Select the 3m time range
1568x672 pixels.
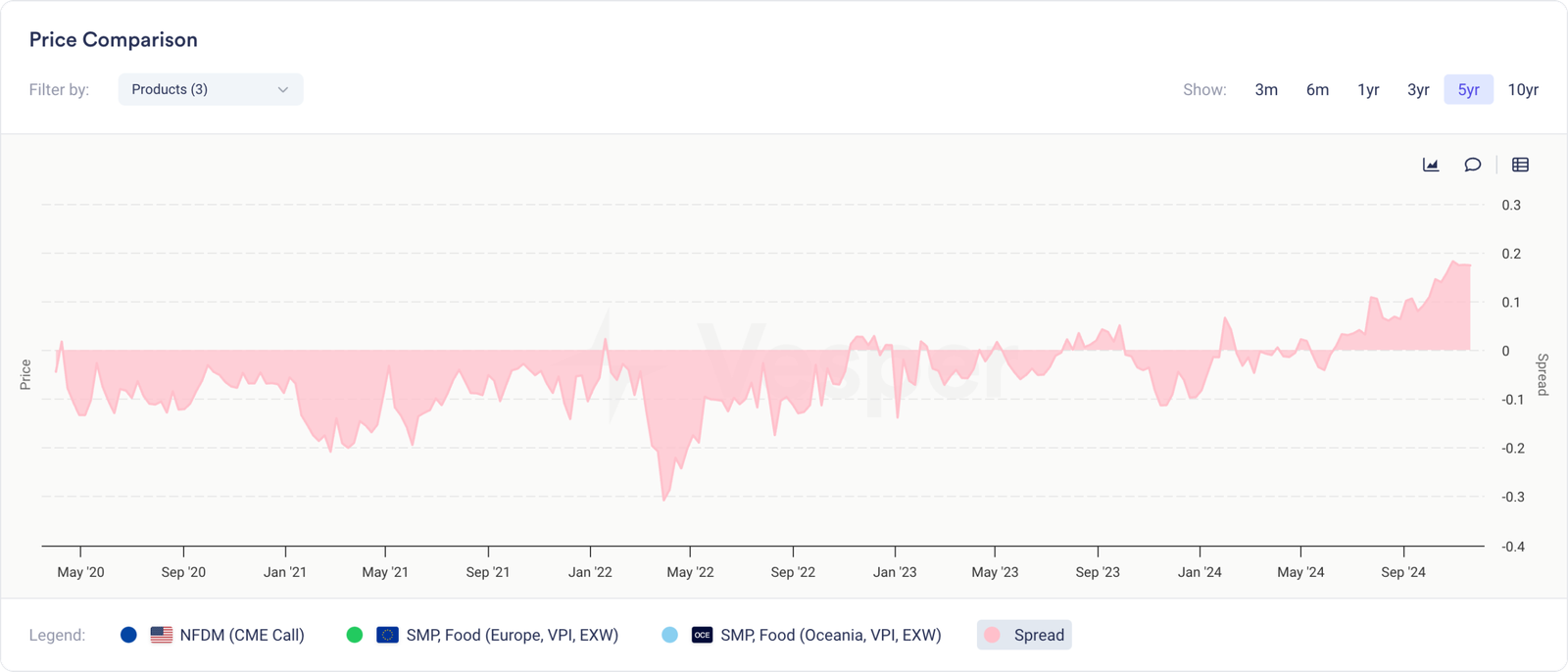pyautogui.click(x=1266, y=89)
